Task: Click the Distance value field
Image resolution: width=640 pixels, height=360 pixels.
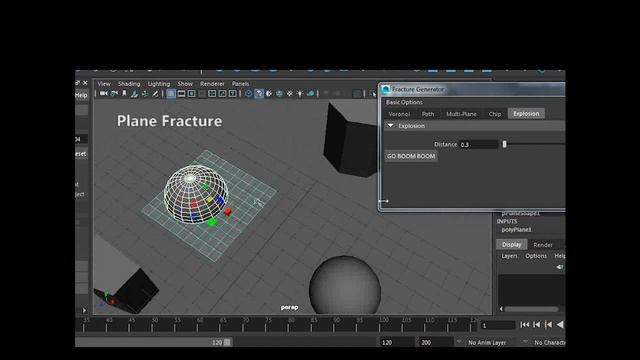Action: pos(478,144)
